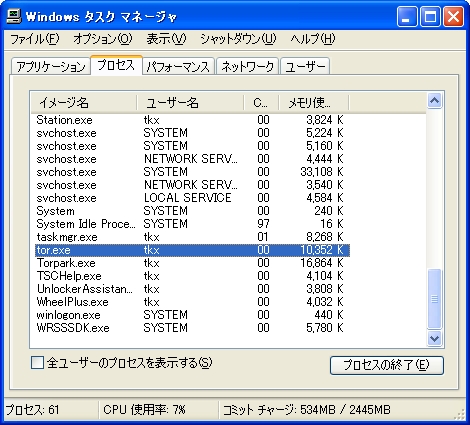This screenshot has width=470, height=425.
Task: Enable 全ユーザーのプロセスを表示する checkbox
Action: (37, 363)
